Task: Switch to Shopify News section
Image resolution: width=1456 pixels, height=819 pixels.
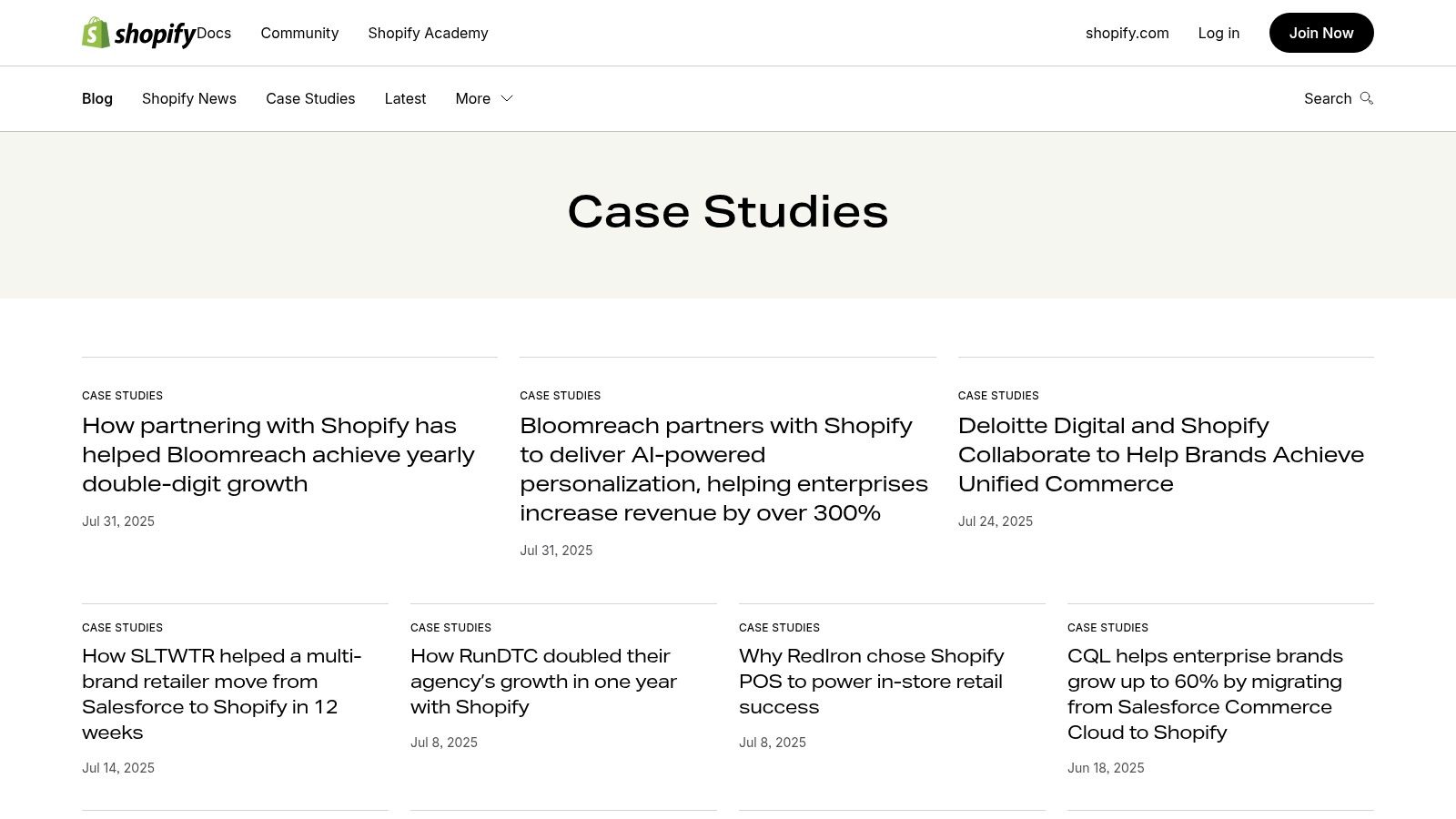Action: [x=189, y=98]
